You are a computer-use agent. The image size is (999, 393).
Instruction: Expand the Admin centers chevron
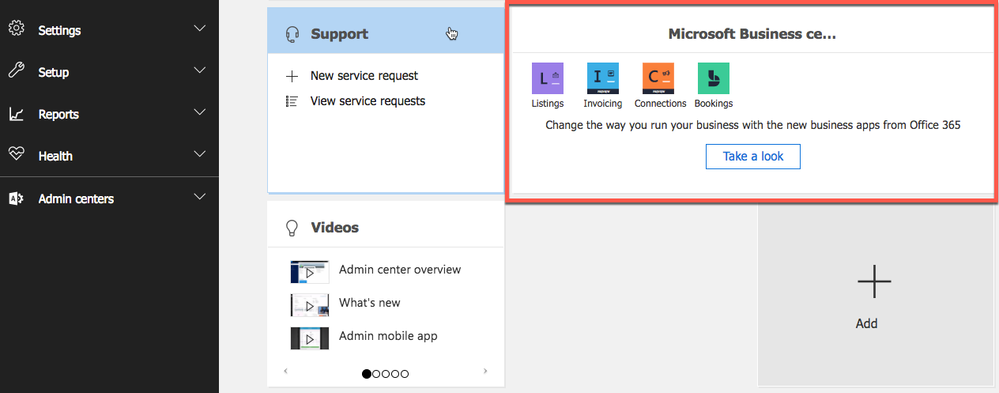point(200,197)
